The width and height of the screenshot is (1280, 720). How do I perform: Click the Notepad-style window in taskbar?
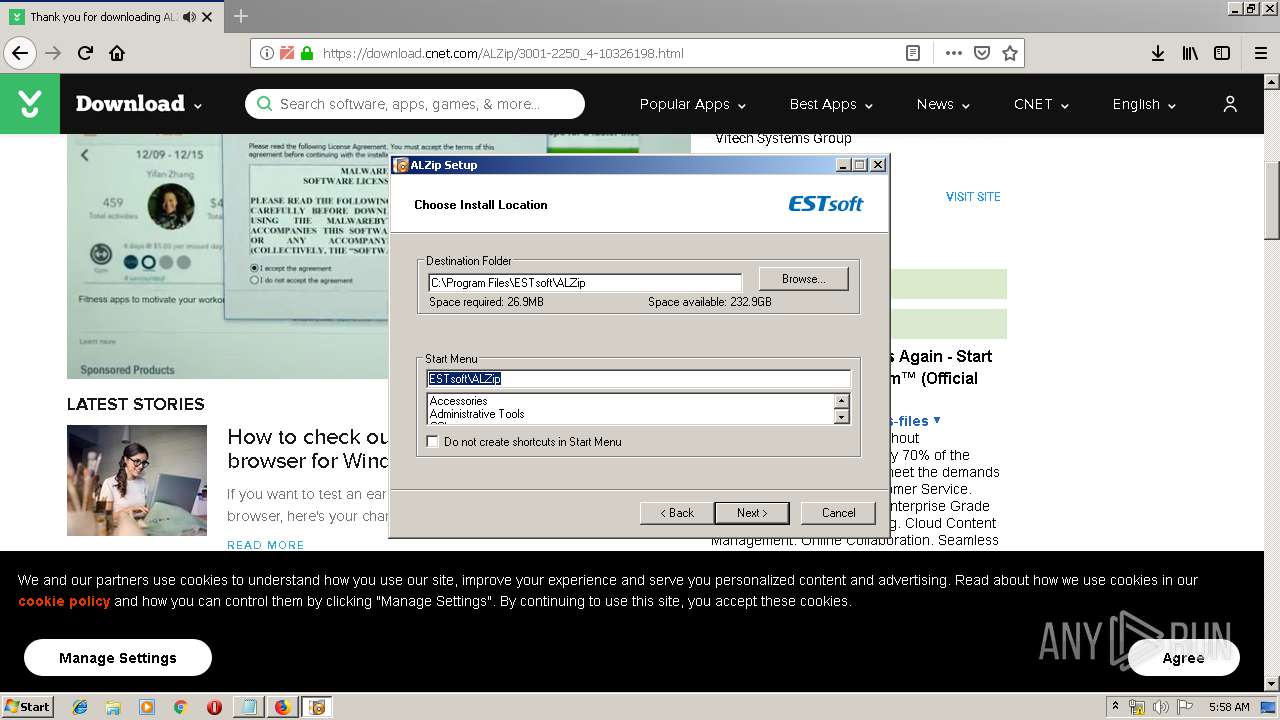[x=247, y=707]
